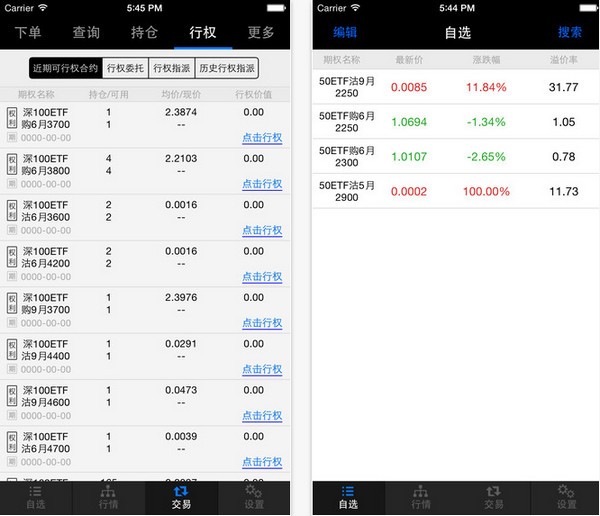Open the 持仓 tab
The image size is (600, 516).
pyautogui.click(x=144, y=33)
